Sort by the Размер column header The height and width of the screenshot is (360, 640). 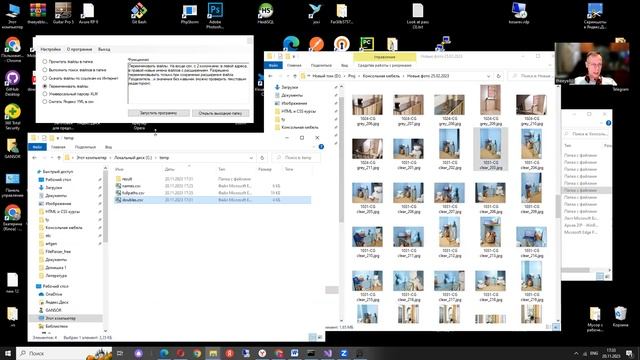265,169
